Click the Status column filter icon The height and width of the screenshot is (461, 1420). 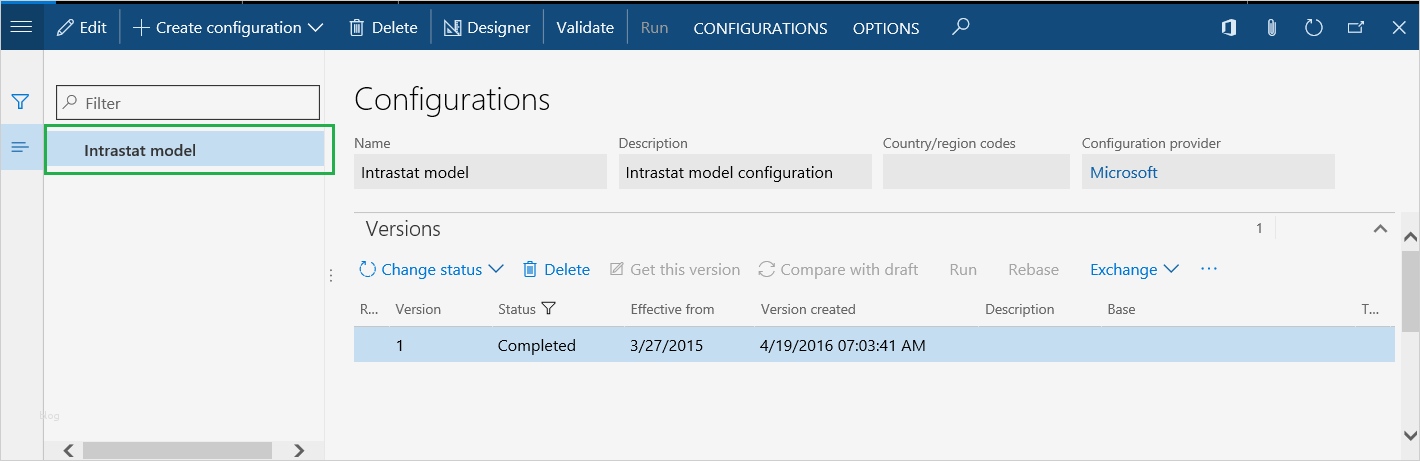click(x=548, y=309)
